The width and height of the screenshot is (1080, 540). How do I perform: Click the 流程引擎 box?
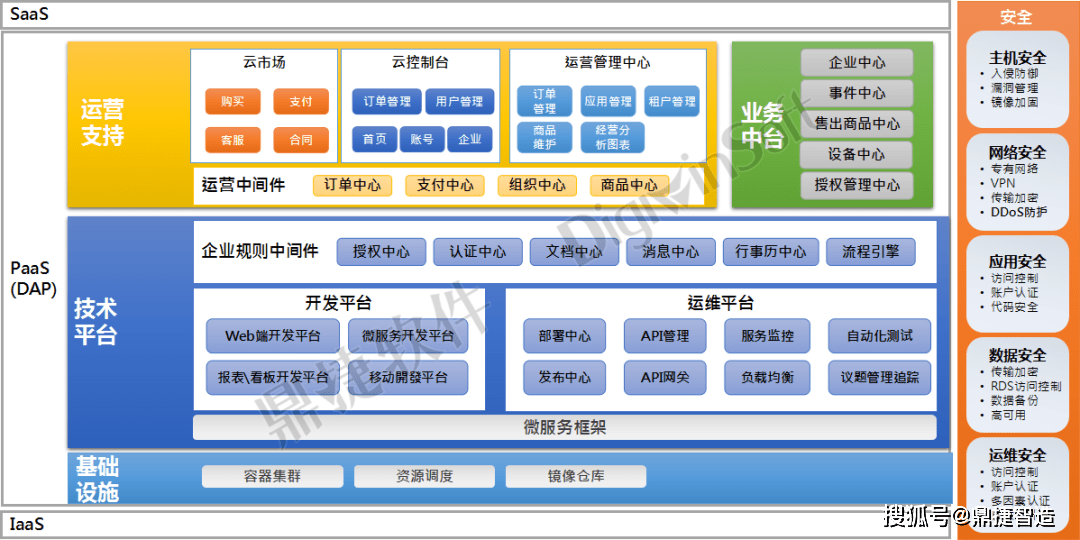pyautogui.click(x=871, y=252)
